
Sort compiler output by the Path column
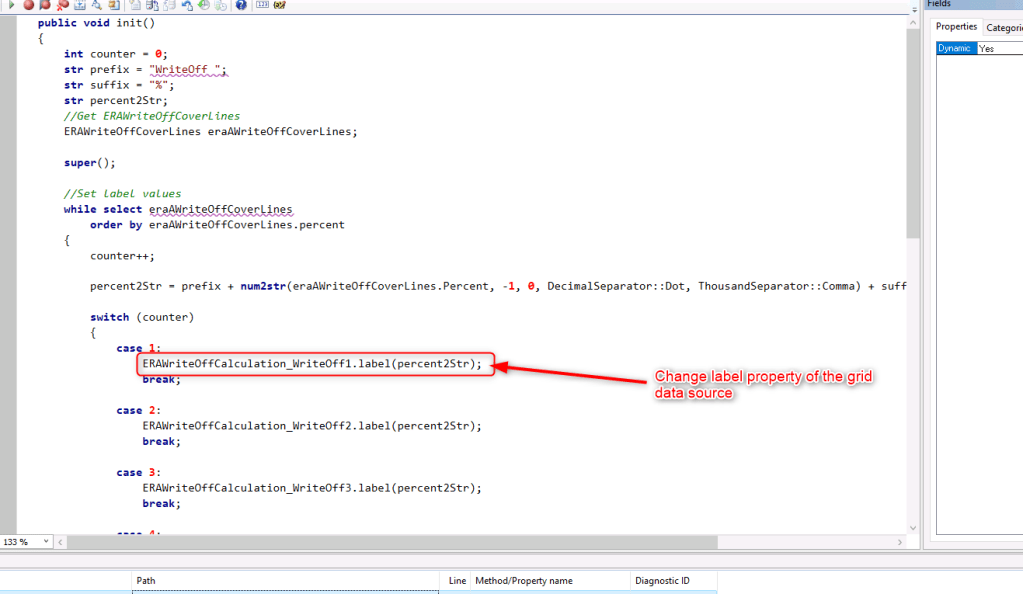coord(145,580)
